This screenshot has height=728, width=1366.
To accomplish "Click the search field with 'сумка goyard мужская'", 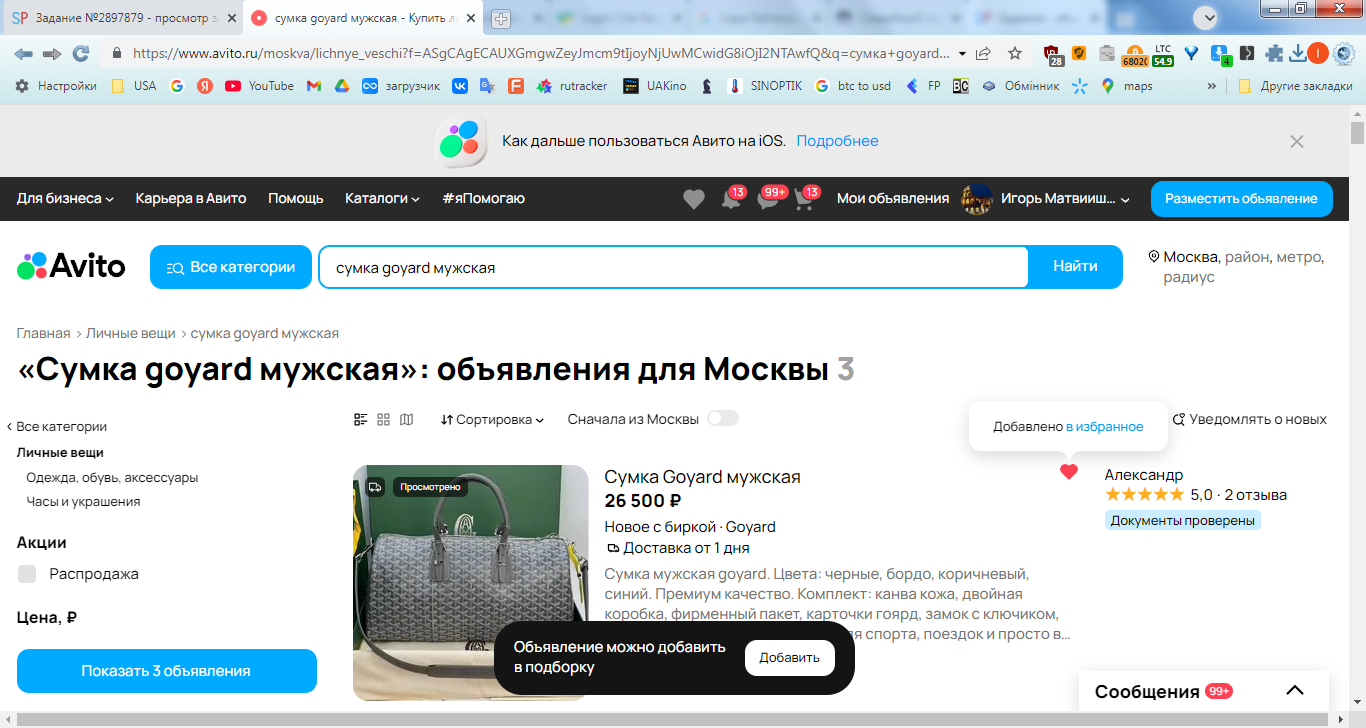I will (674, 267).
